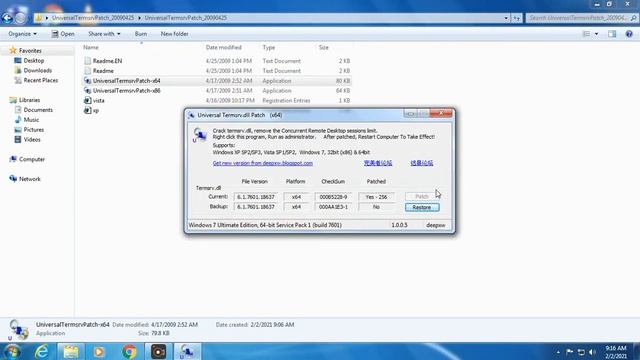The image size is (640, 360).
Task: Sort files by the Size column
Action: (324, 47)
